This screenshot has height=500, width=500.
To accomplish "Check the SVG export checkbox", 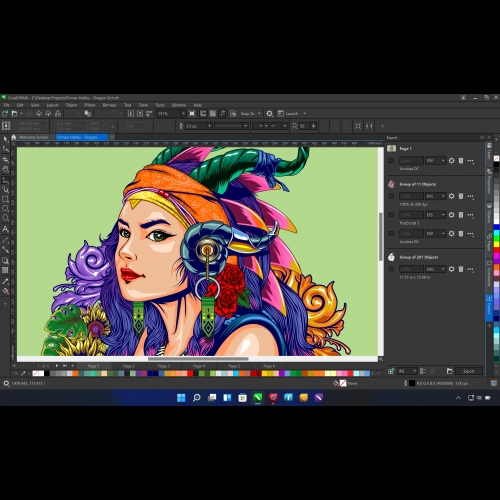I will (x=391, y=269).
